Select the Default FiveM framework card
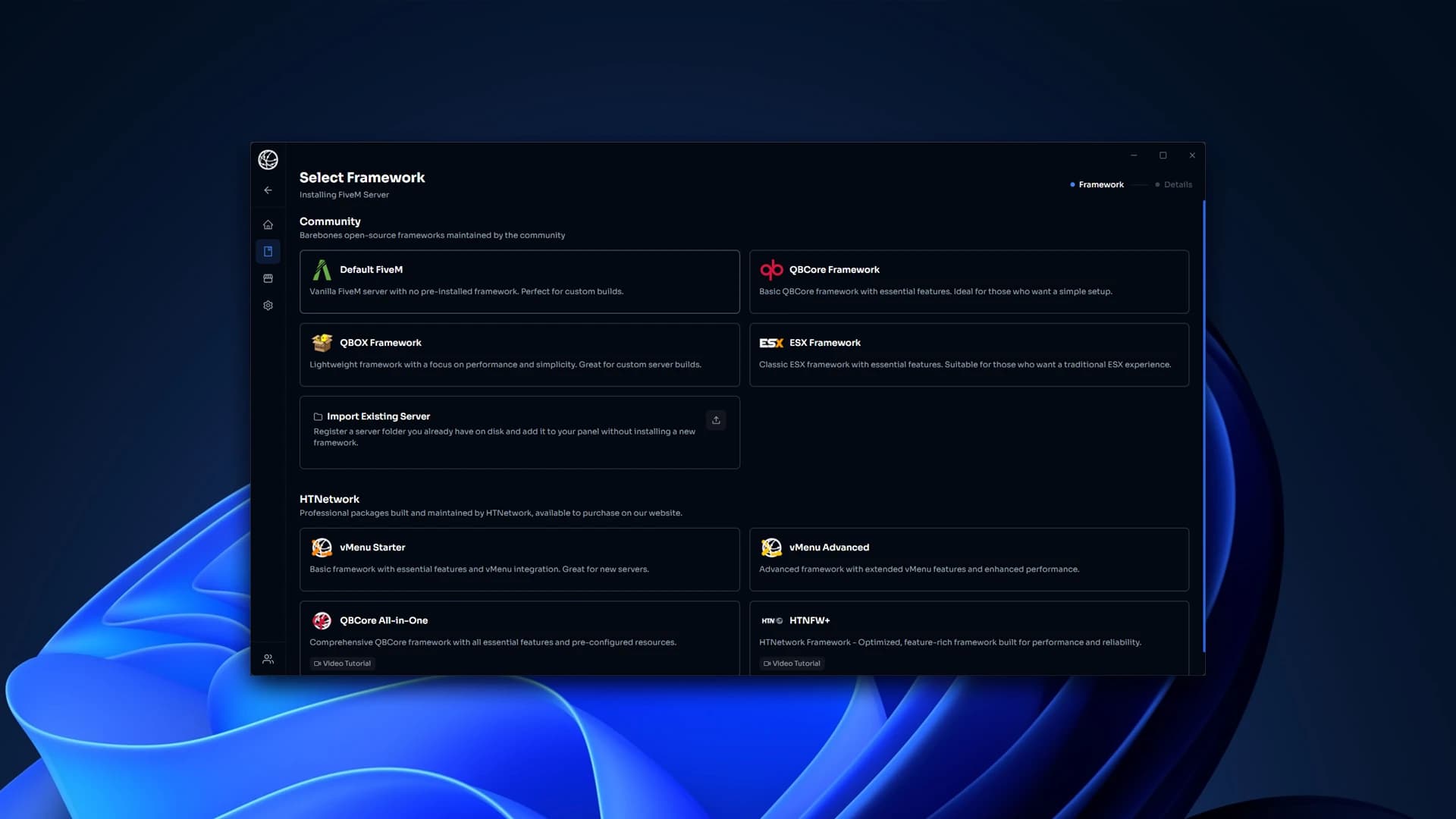This screenshot has height=819, width=1456. (x=519, y=281)
